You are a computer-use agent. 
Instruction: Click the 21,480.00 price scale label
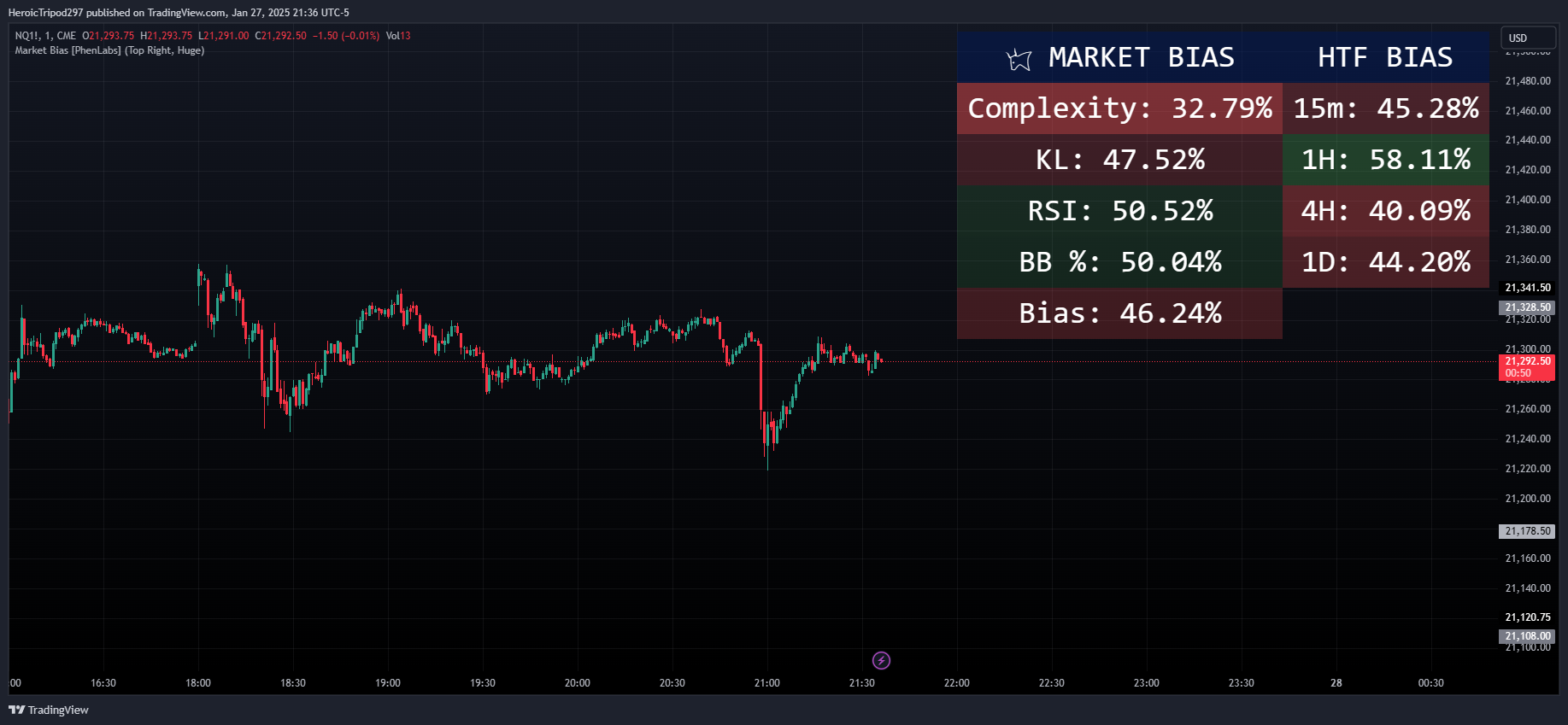1528,81
